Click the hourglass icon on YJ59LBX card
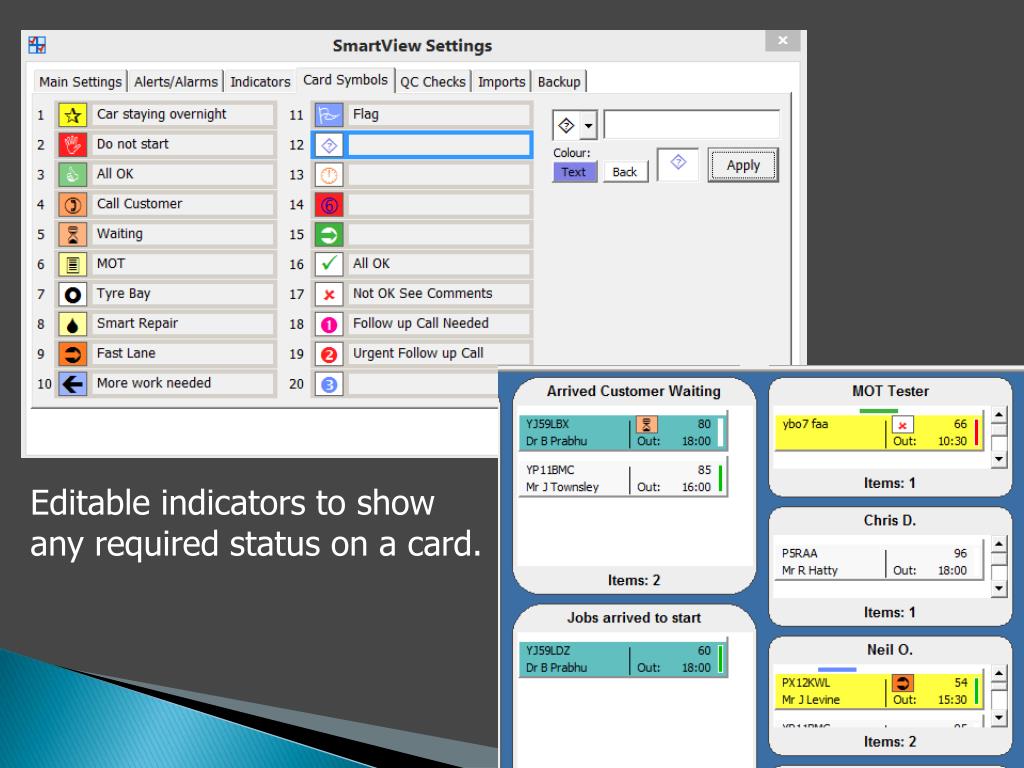The image size is (1024, 768). pyautogui.click(x=647, y=424)
